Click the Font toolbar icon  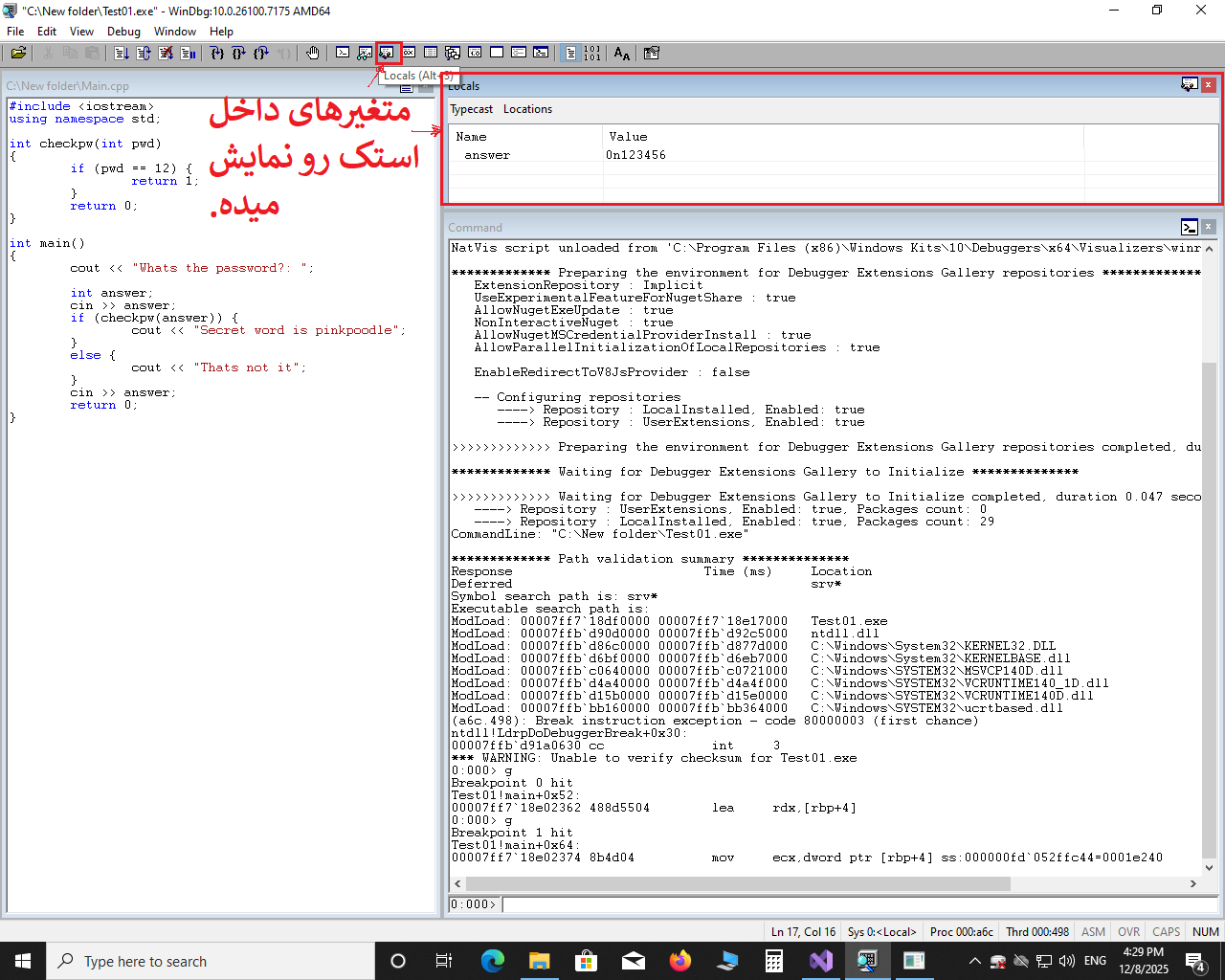coord(622,54)
